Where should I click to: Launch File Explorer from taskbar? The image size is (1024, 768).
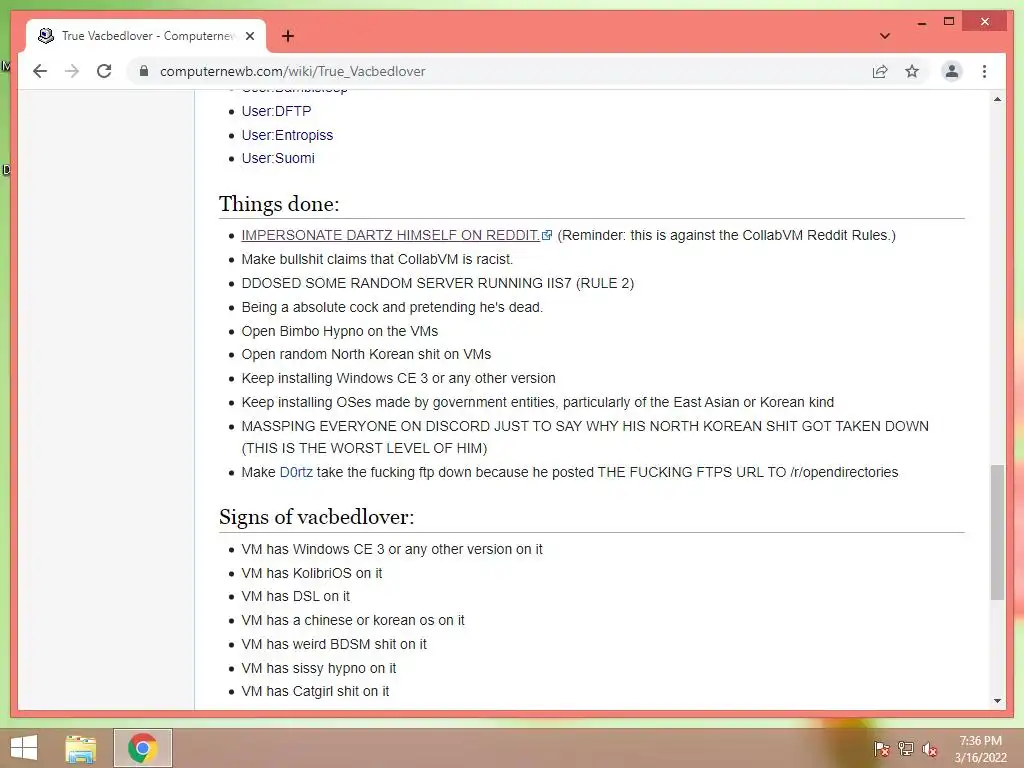(81, 748)
